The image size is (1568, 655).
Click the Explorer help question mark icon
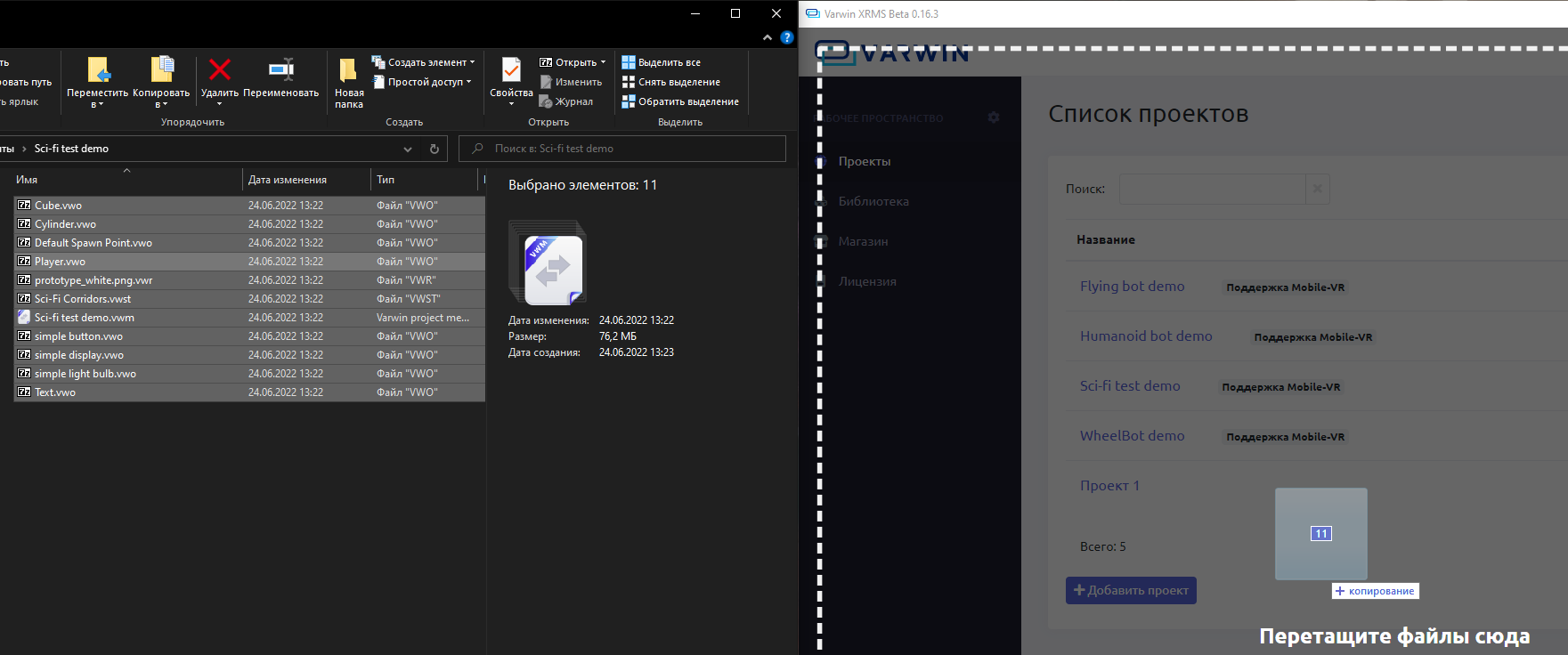tap(786, 37)
